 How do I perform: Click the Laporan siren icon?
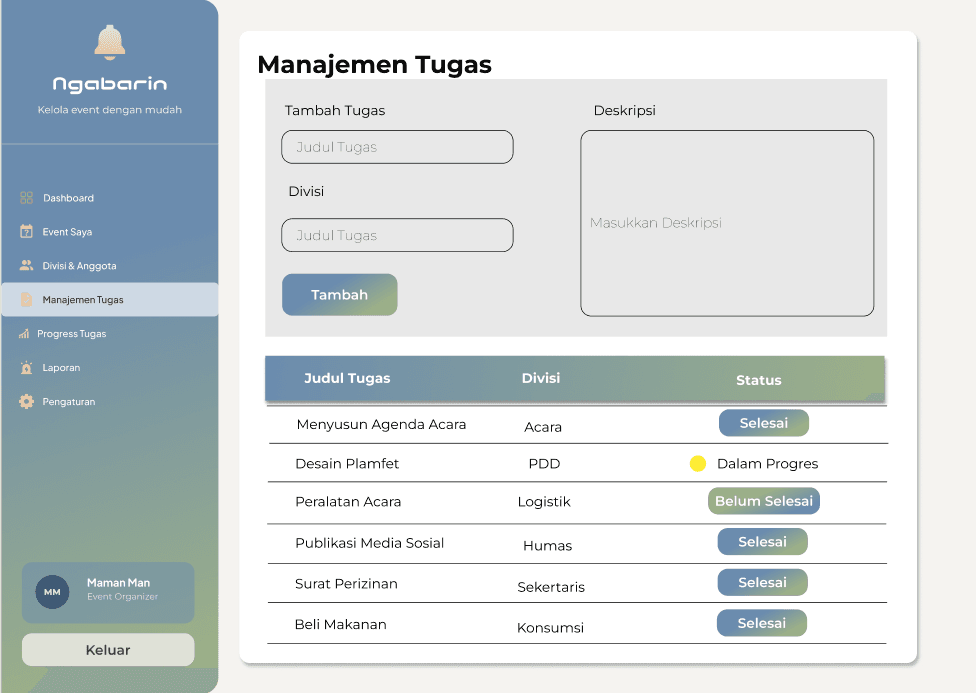26,367
